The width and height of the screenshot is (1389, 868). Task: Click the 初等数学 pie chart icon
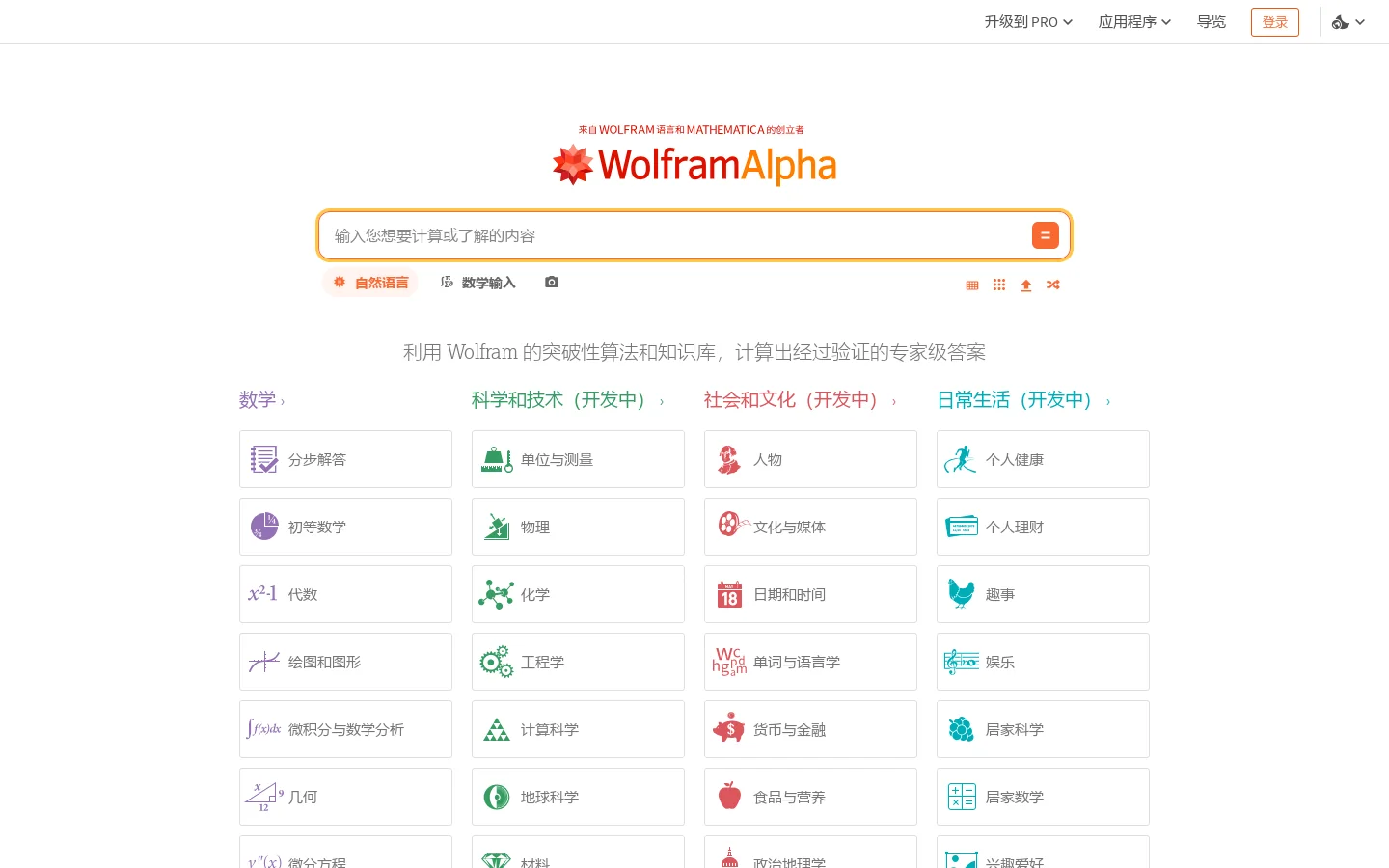point(263,527)
